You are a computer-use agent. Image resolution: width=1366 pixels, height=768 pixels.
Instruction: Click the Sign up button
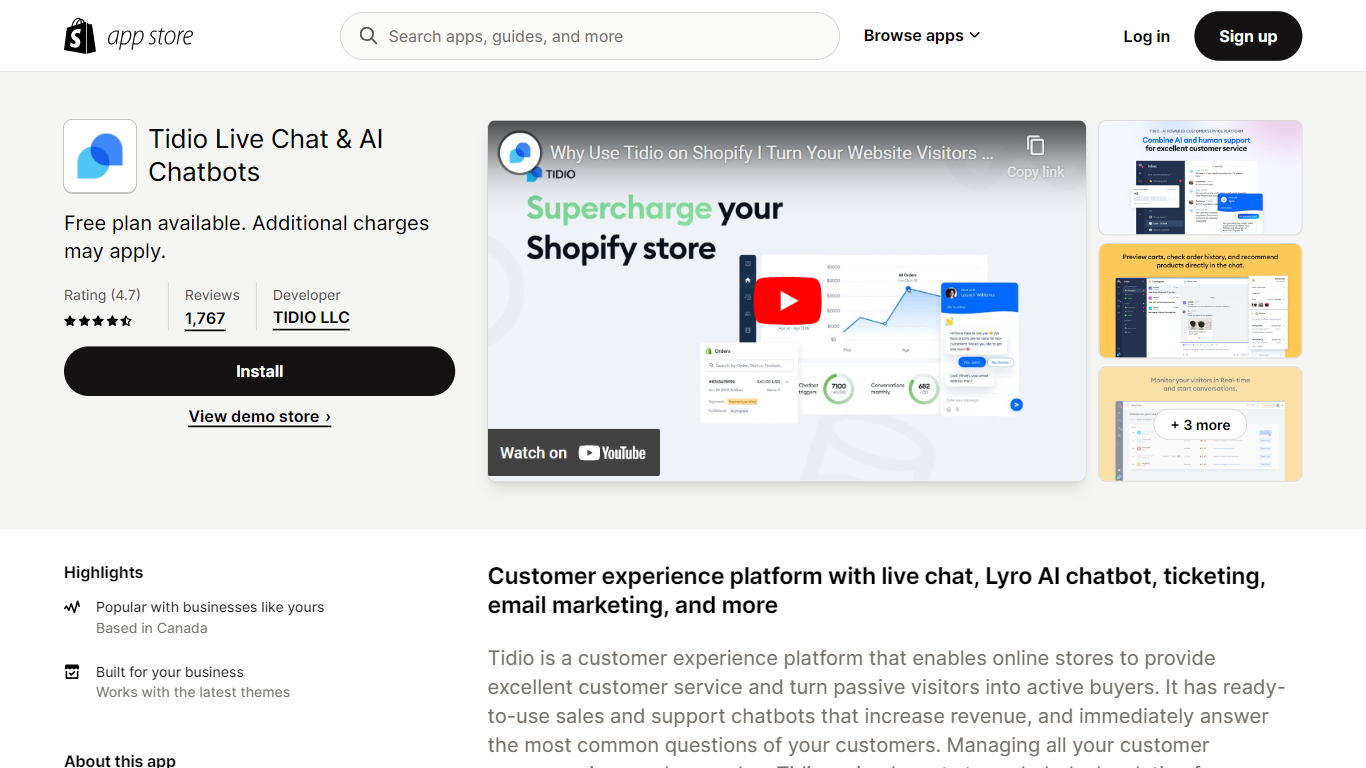(x=1248, y=36)
